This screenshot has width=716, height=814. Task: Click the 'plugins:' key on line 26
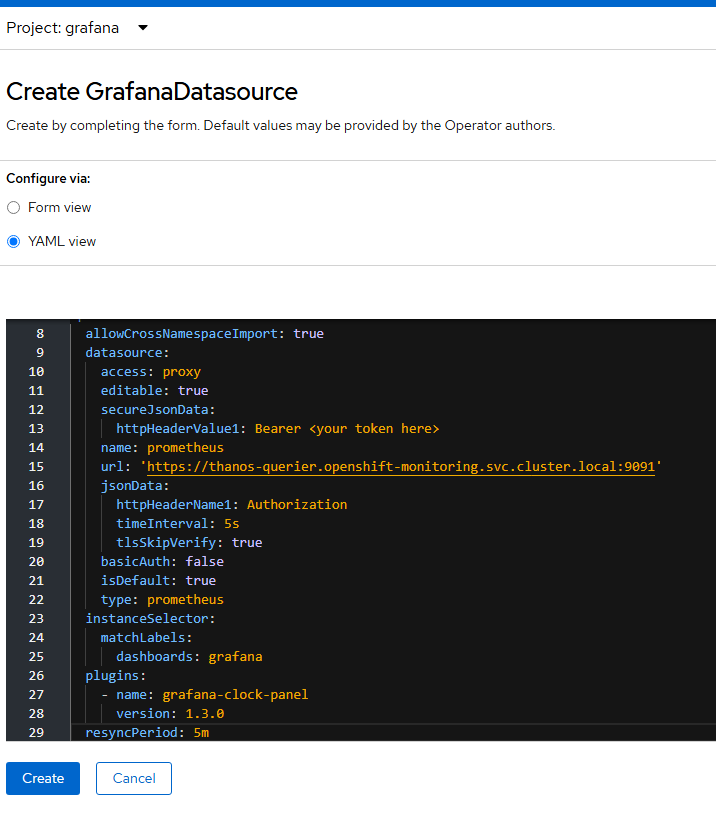(x=116, y=676)
